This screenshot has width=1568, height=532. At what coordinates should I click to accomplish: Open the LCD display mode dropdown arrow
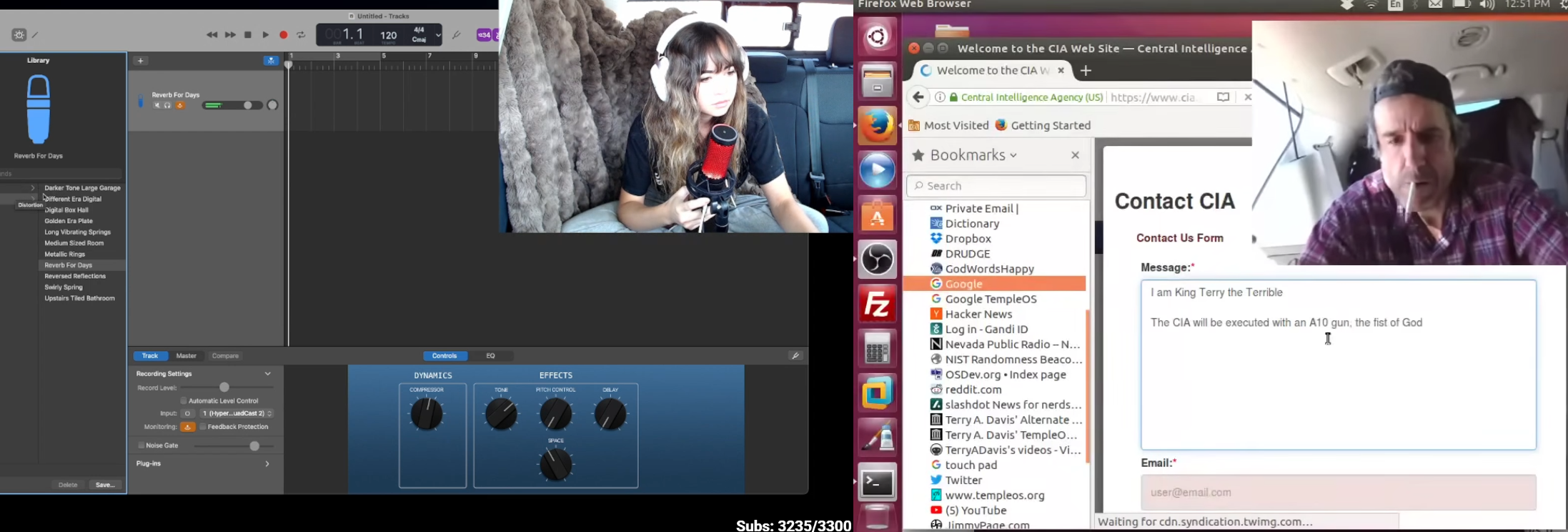438,35
